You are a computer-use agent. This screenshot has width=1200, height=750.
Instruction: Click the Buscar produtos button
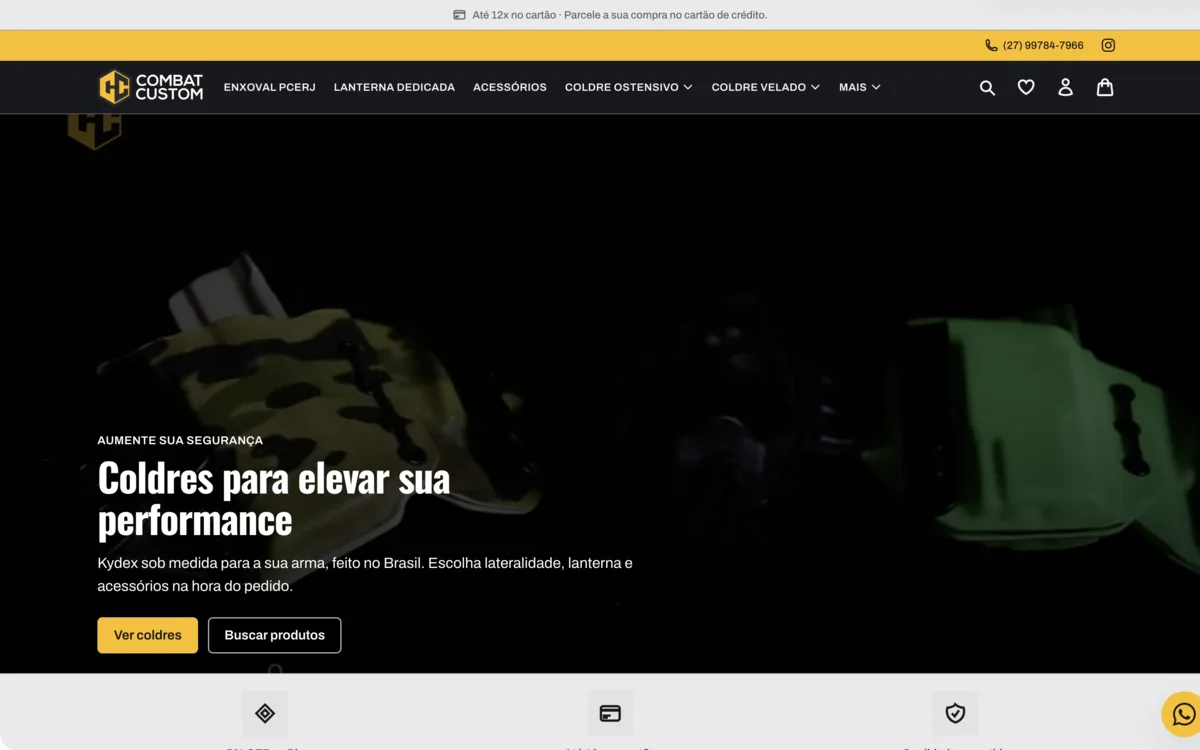[x=274, y=635]
